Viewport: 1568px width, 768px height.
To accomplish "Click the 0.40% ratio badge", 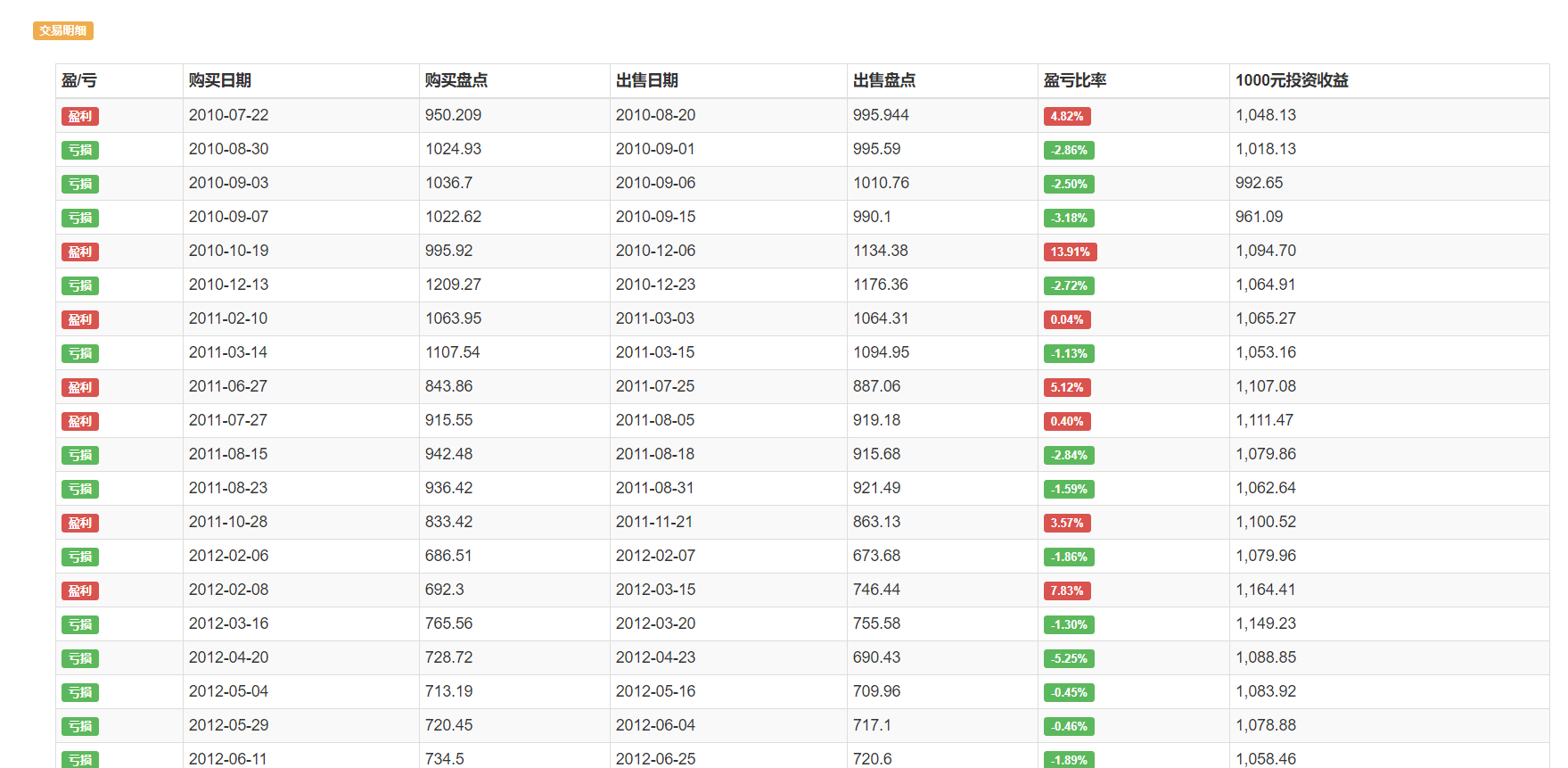I will coord(1067,421).
